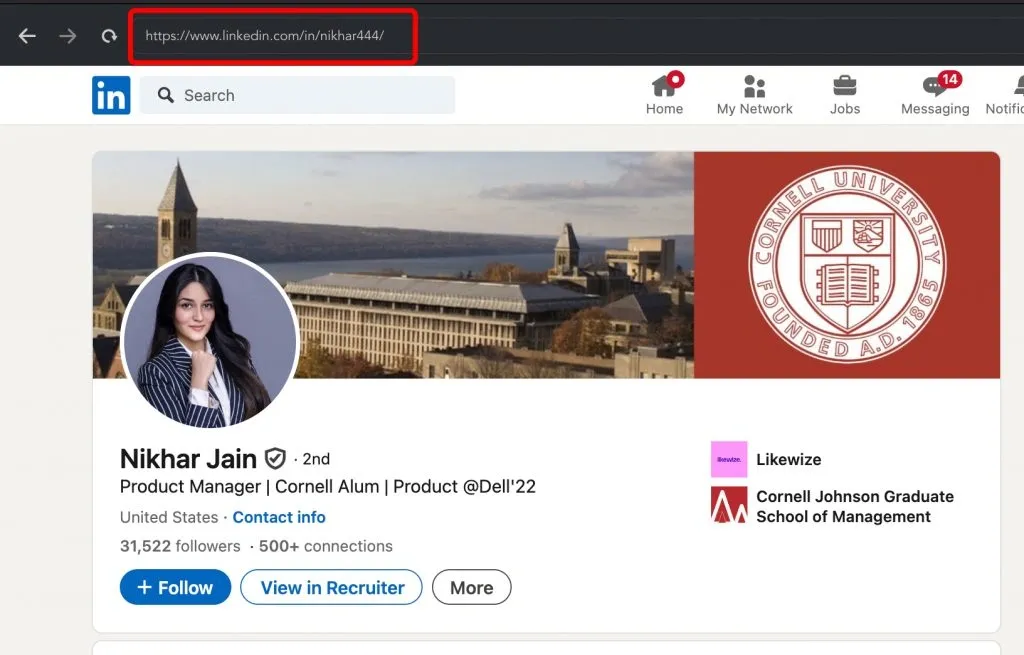Image resolution: width=1024 pixels, height=655 pixels.
Task: Click the 500+ connections text
Action: coord(326,546)
